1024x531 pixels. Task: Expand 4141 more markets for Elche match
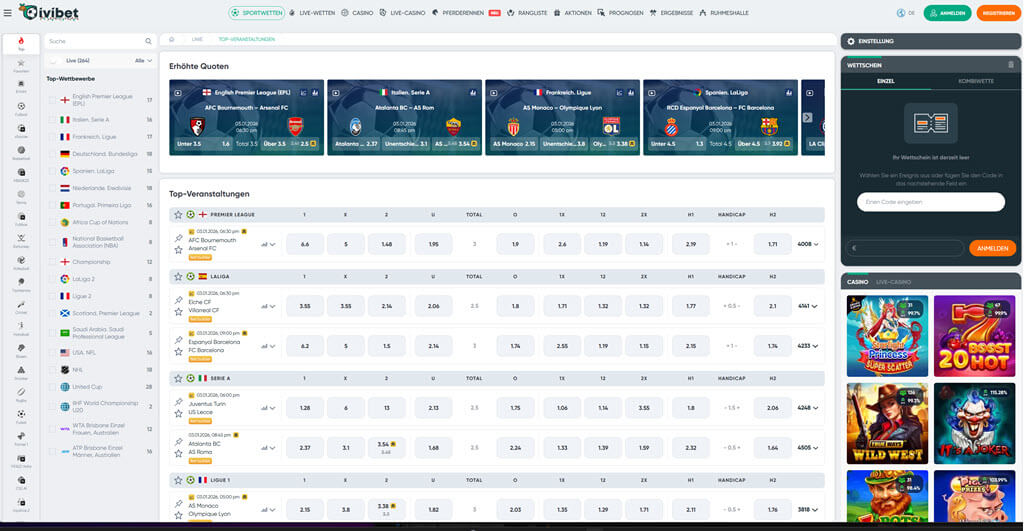pyautogui.click(x=808, y=306)
